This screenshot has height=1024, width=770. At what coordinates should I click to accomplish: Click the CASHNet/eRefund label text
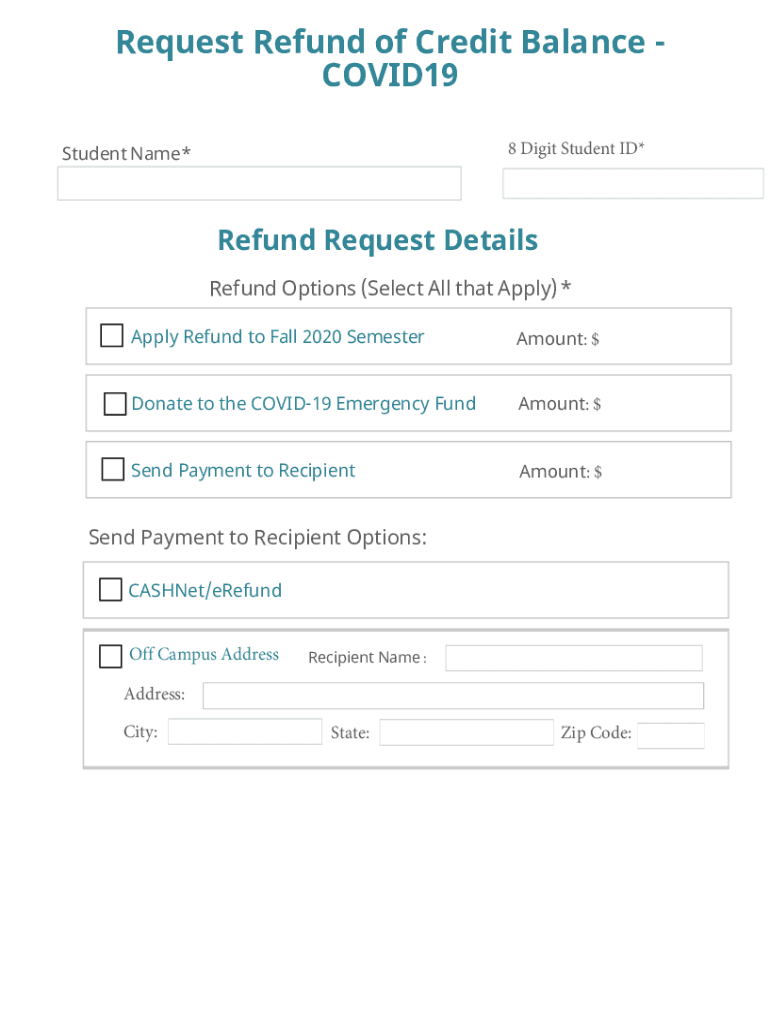pos(205,590)
